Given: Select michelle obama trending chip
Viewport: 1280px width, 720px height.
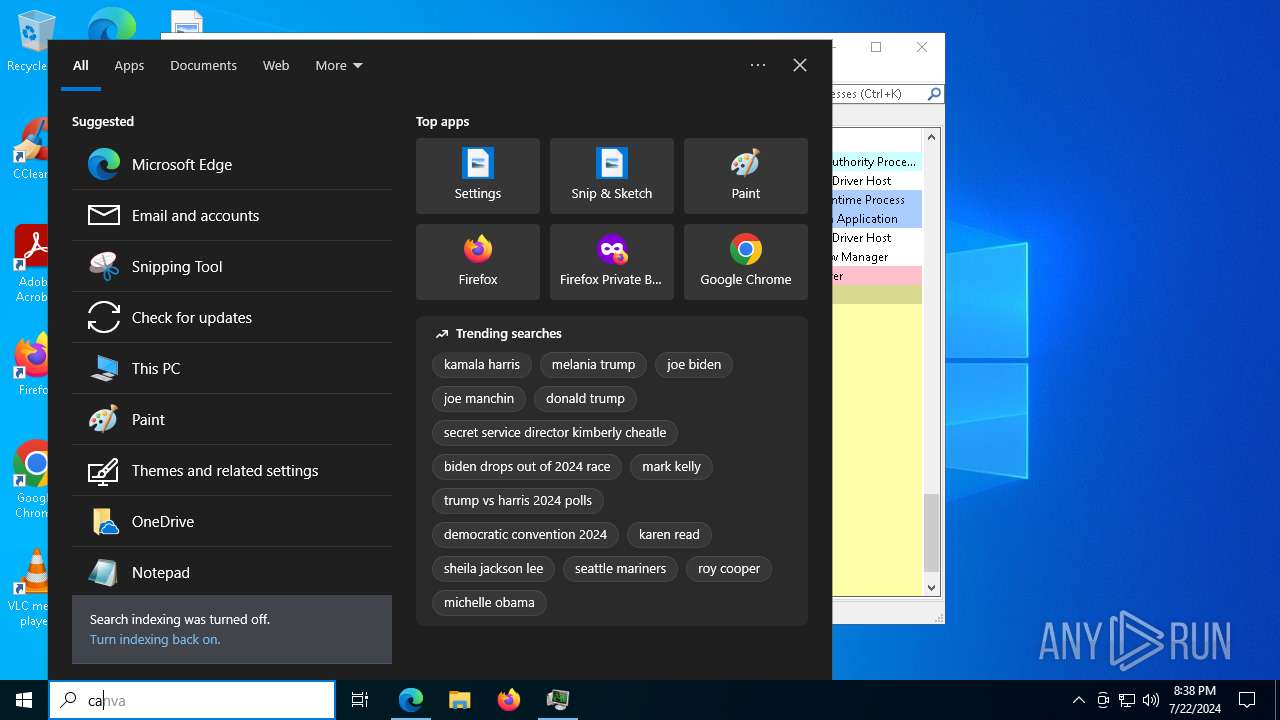Looking at the screenshot, I should [x=489, y=603].
